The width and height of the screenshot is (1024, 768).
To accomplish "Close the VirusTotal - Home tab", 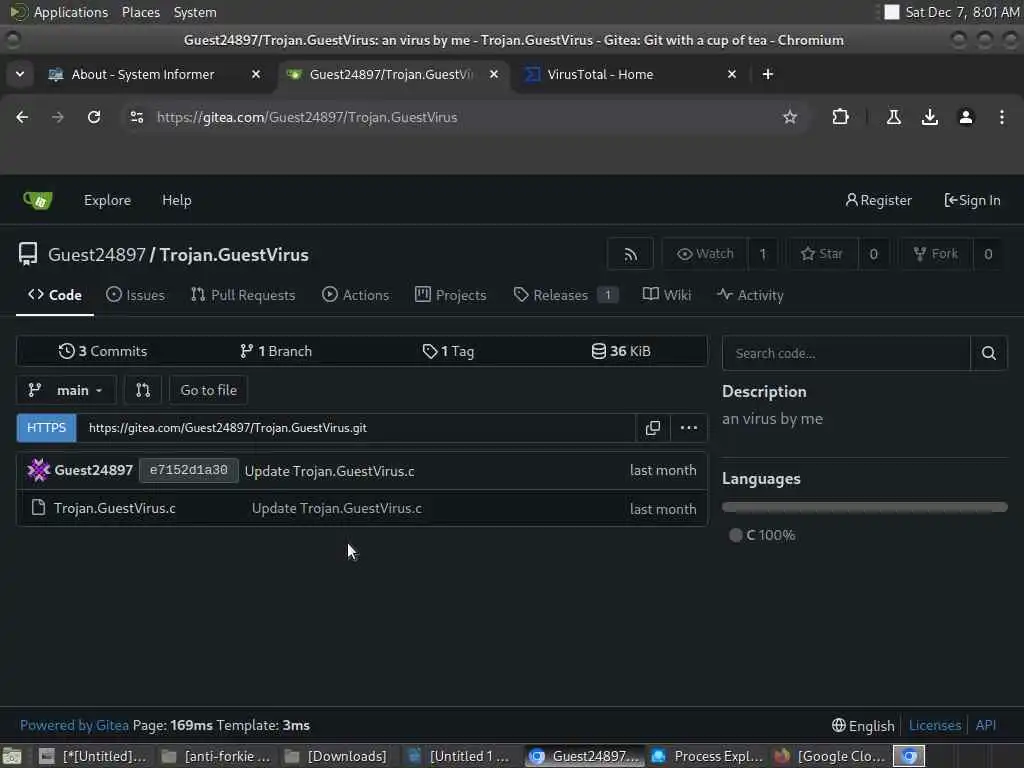I will (731, 74).
